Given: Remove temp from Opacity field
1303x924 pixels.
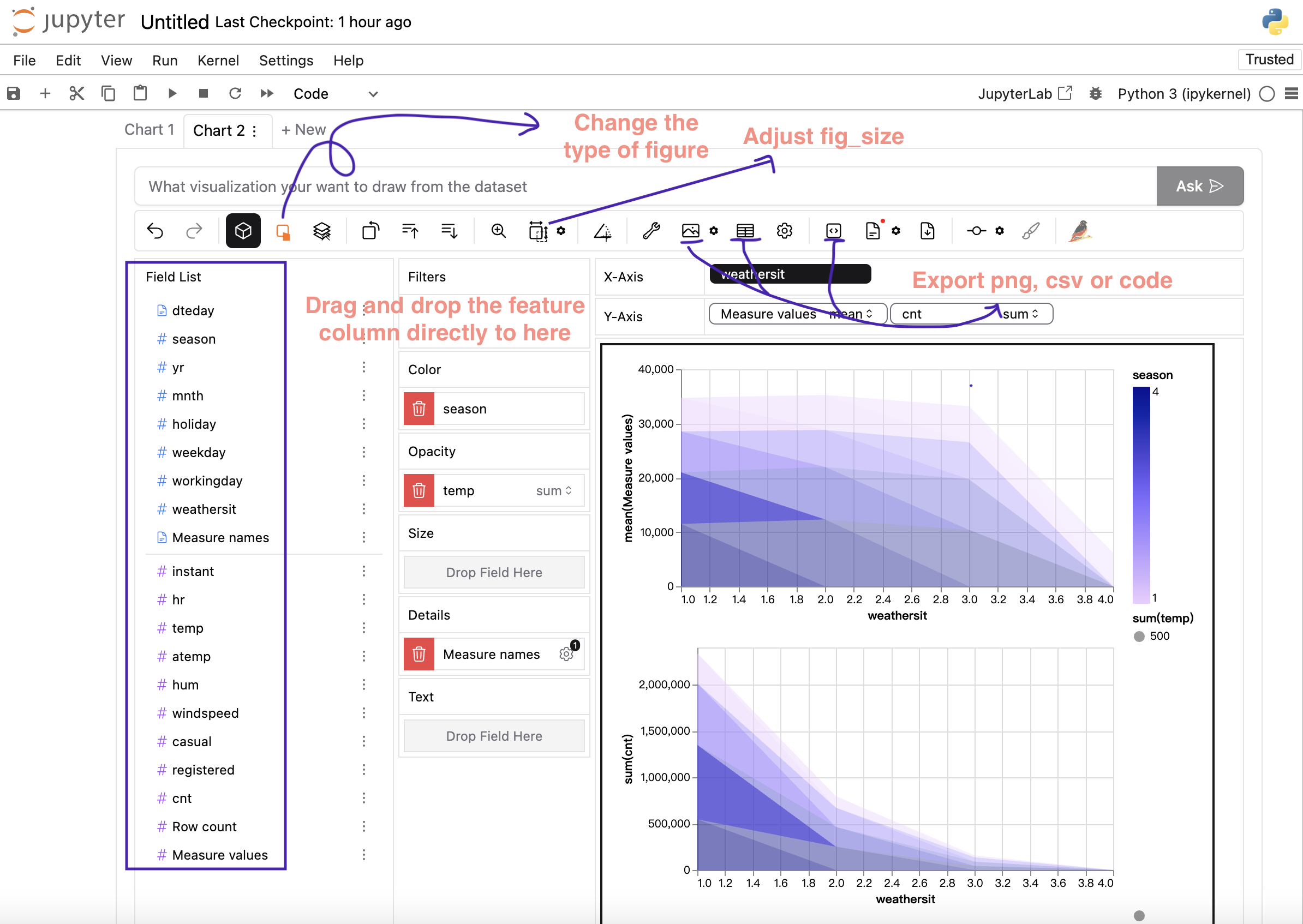Looking at the screenshot, I should coord(418,490).
